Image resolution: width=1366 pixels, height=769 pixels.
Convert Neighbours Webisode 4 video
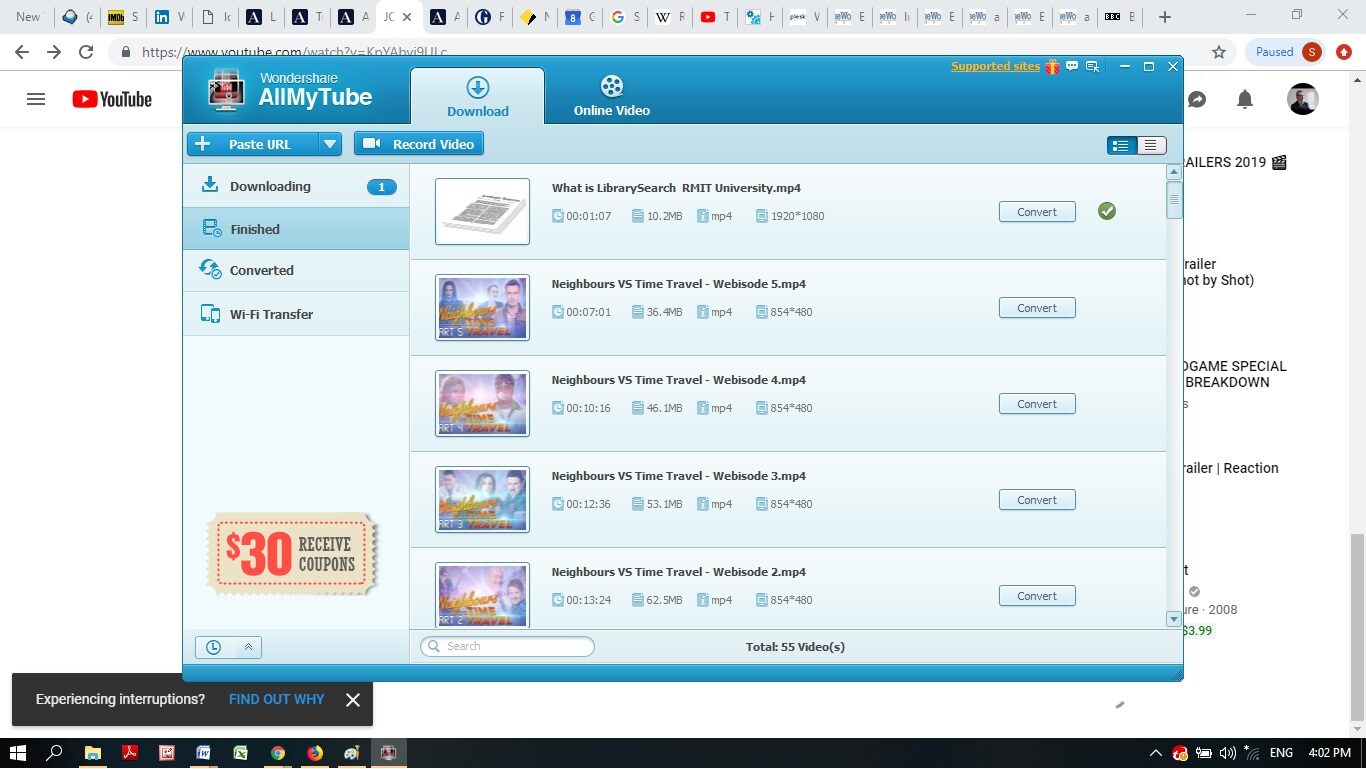point(1037,404)
